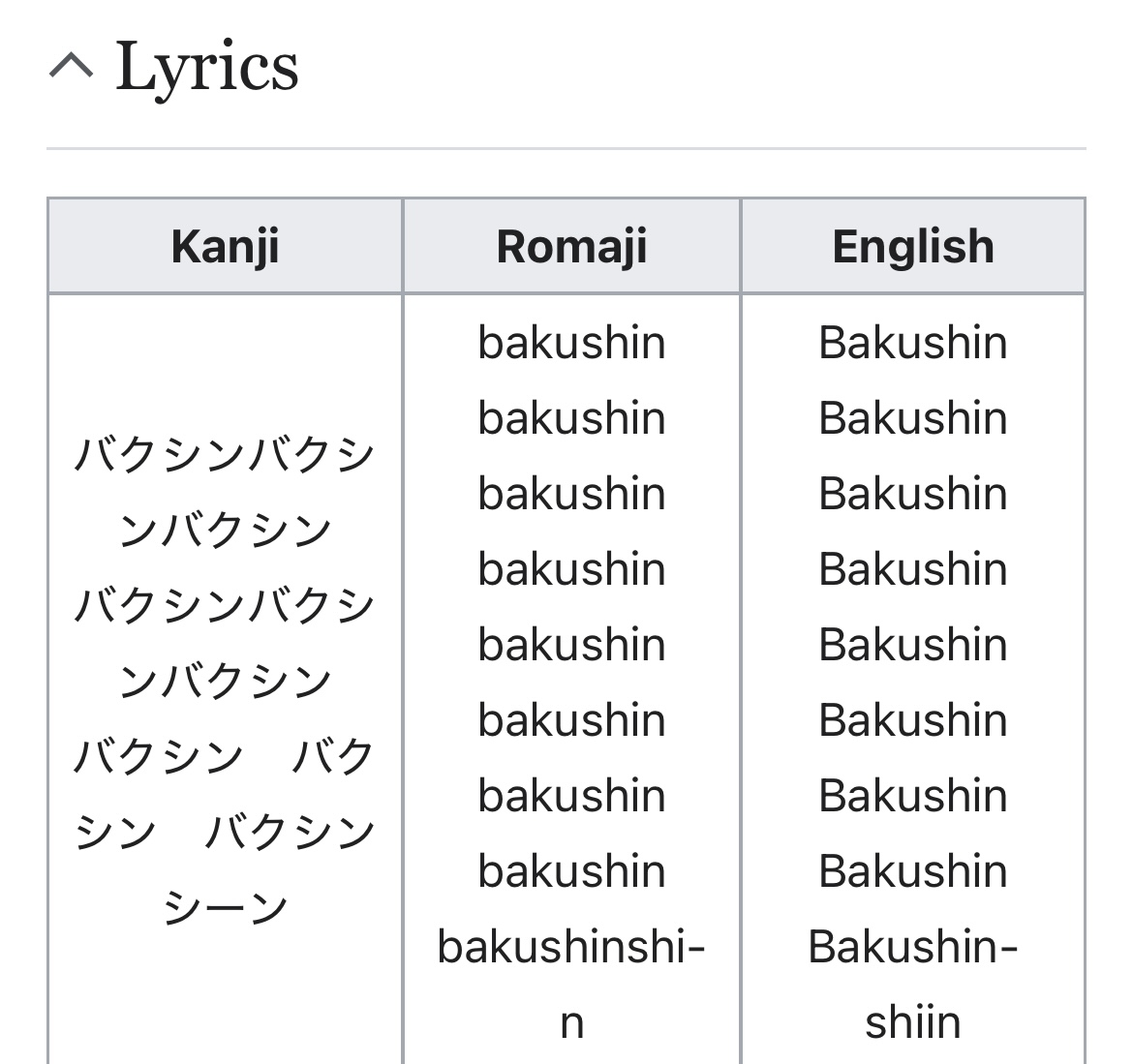Select the Romaji column header

tap(571, 246)
